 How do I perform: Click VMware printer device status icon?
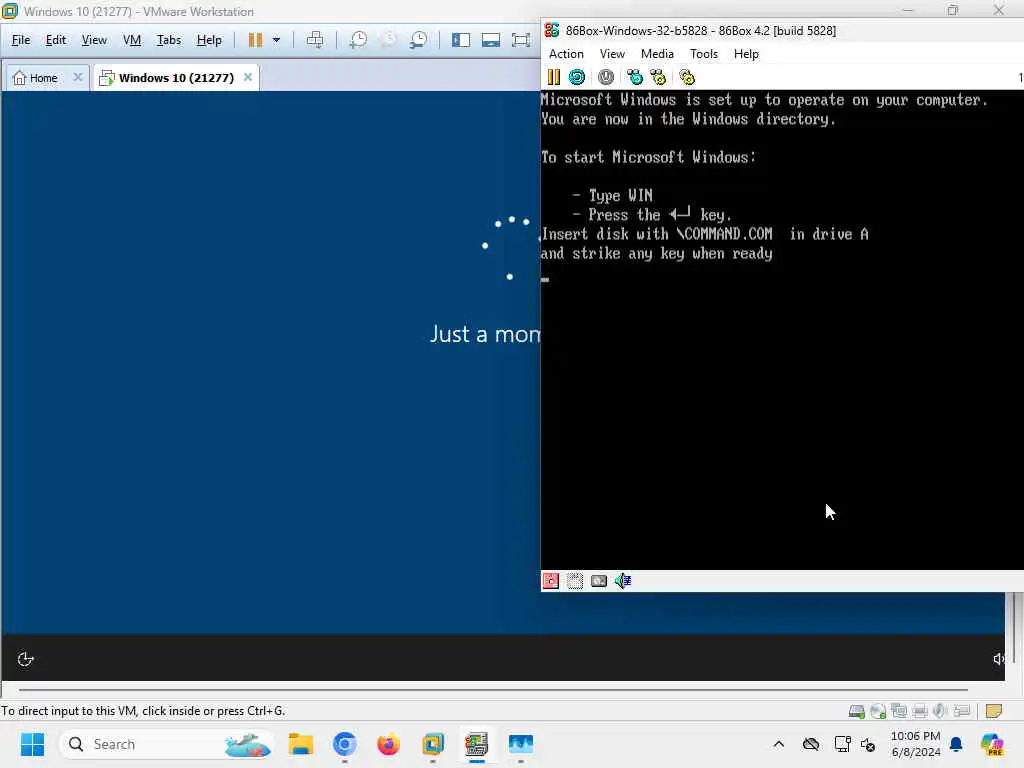[920, 711]
